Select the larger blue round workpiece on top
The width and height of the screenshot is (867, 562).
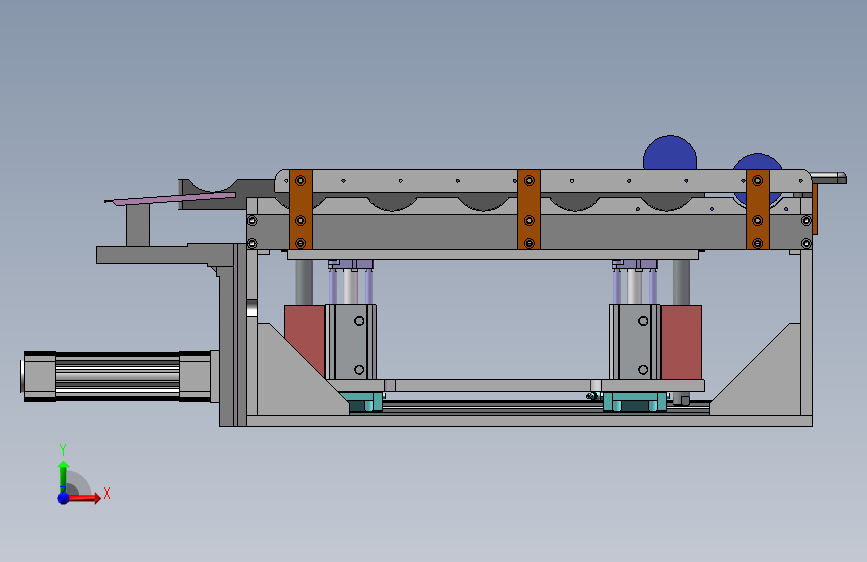click(x=670, y=152)
